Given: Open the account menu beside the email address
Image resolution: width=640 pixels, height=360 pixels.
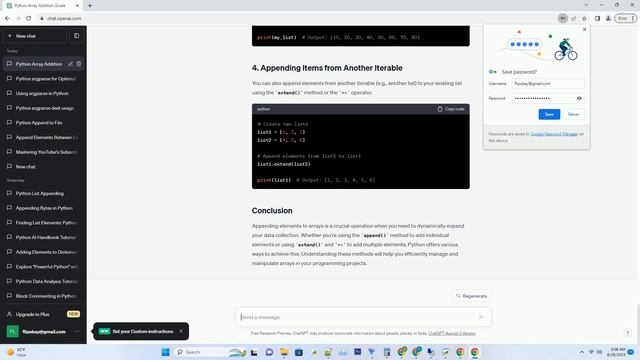Looking at the screenshot, I should pyautogui.click(x=77, y=331).
